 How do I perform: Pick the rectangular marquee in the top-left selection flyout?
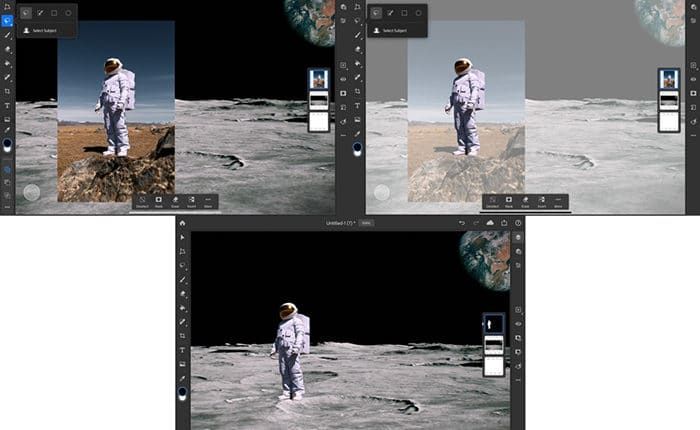[x=54, y=13]
